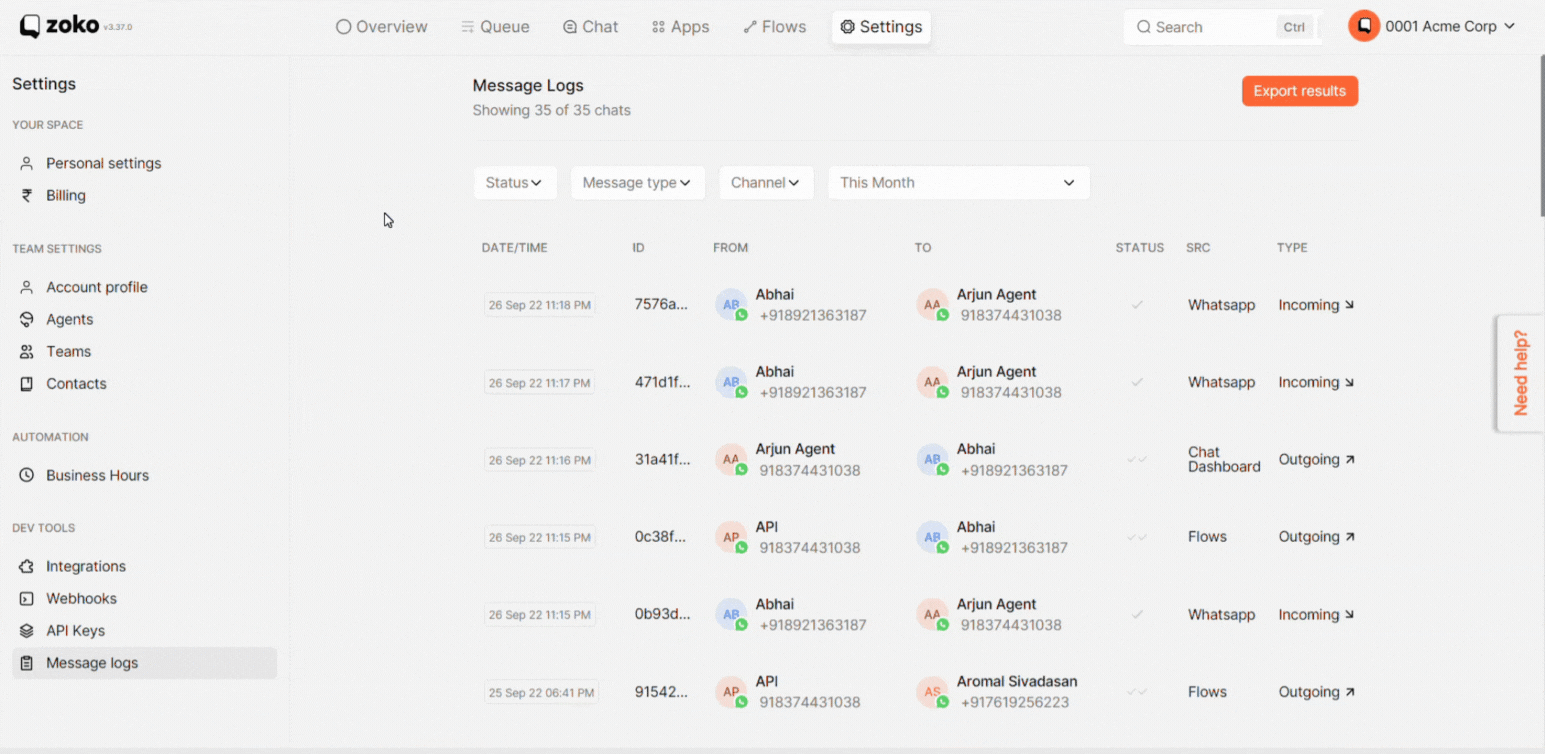
Task: Click message ID 31a41f...
Action: [x=661, y=460]
